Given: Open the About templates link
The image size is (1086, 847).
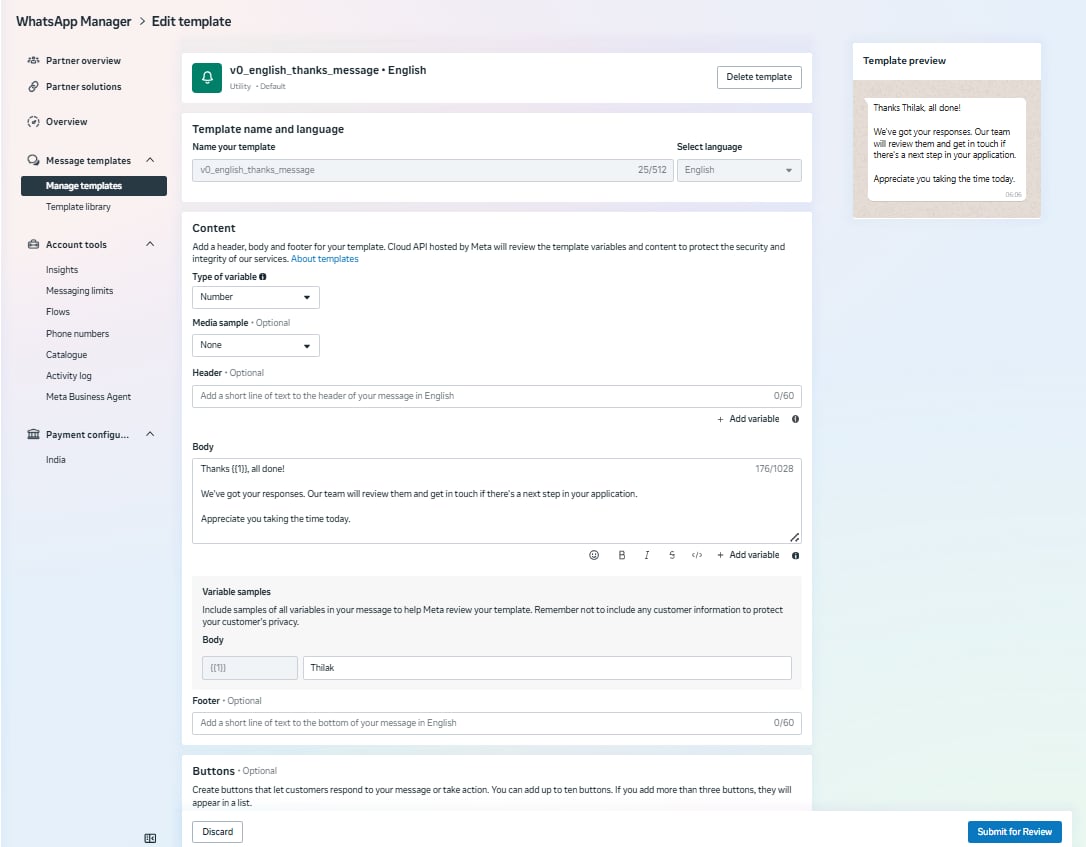Looking at the screenshot, I should click(325, 259).
